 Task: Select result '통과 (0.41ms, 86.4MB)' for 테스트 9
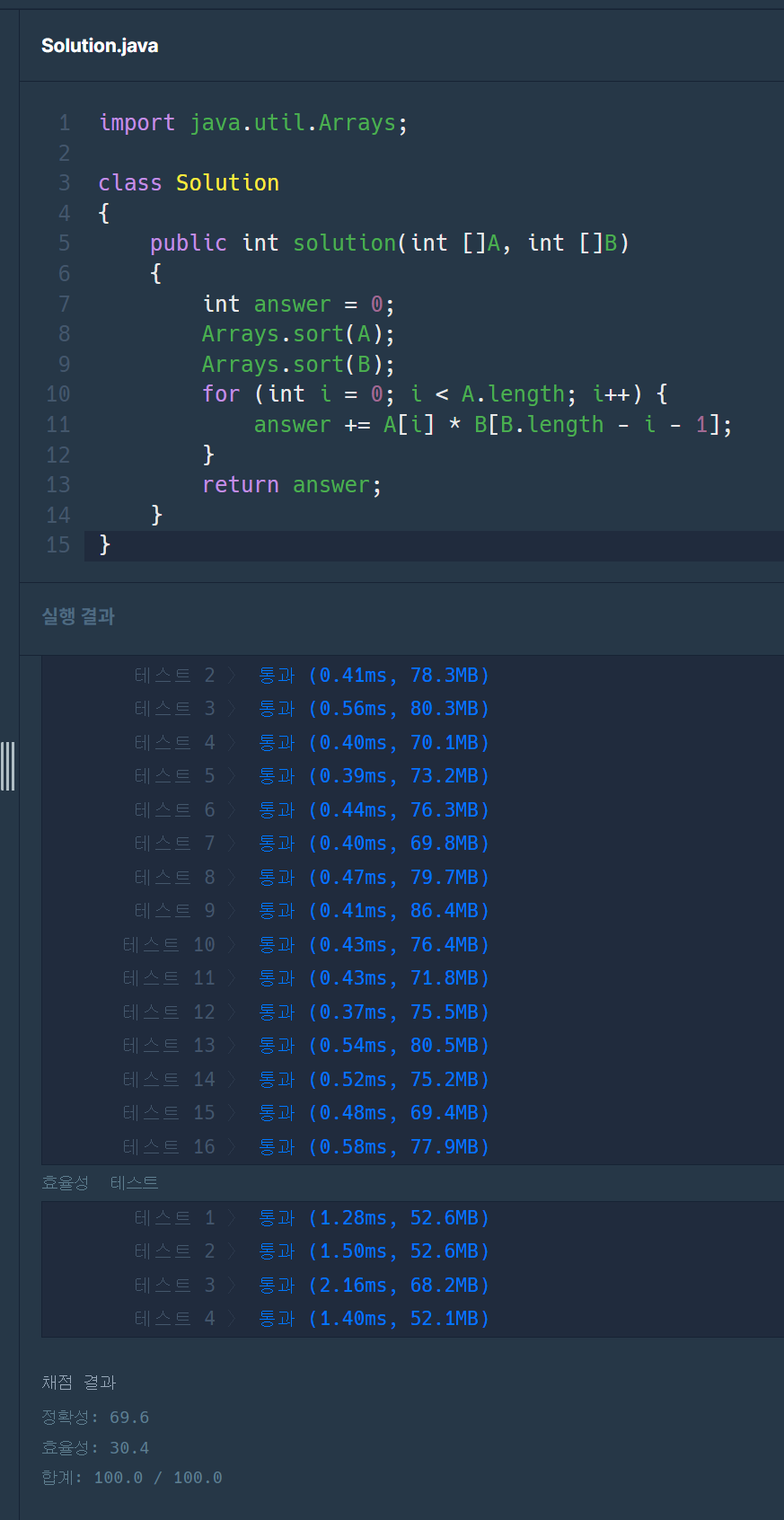tap(374, 910)
